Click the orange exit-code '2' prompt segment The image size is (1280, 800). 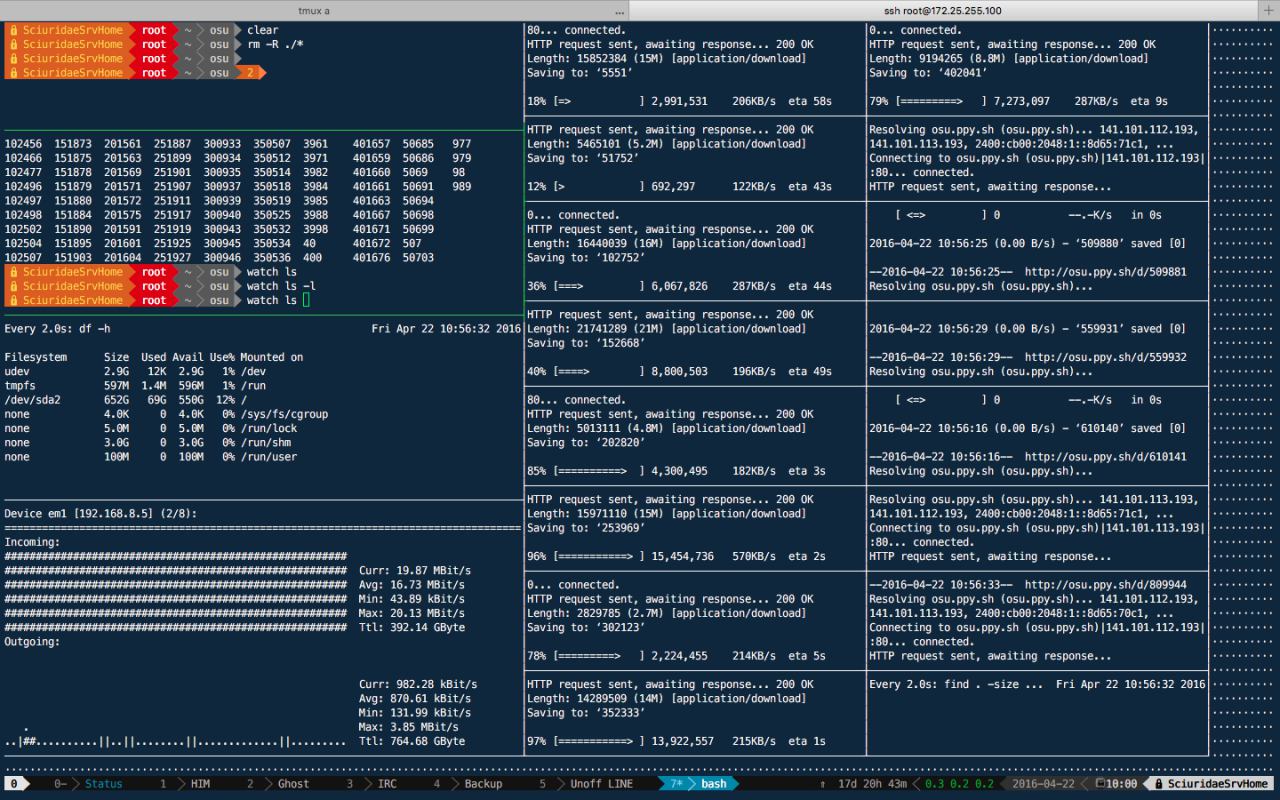pyautogui.click(x=251, y=72)
